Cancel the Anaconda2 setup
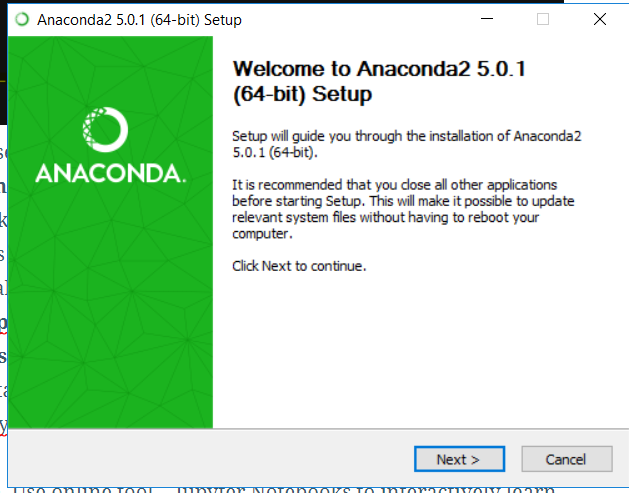 (566, 459)
